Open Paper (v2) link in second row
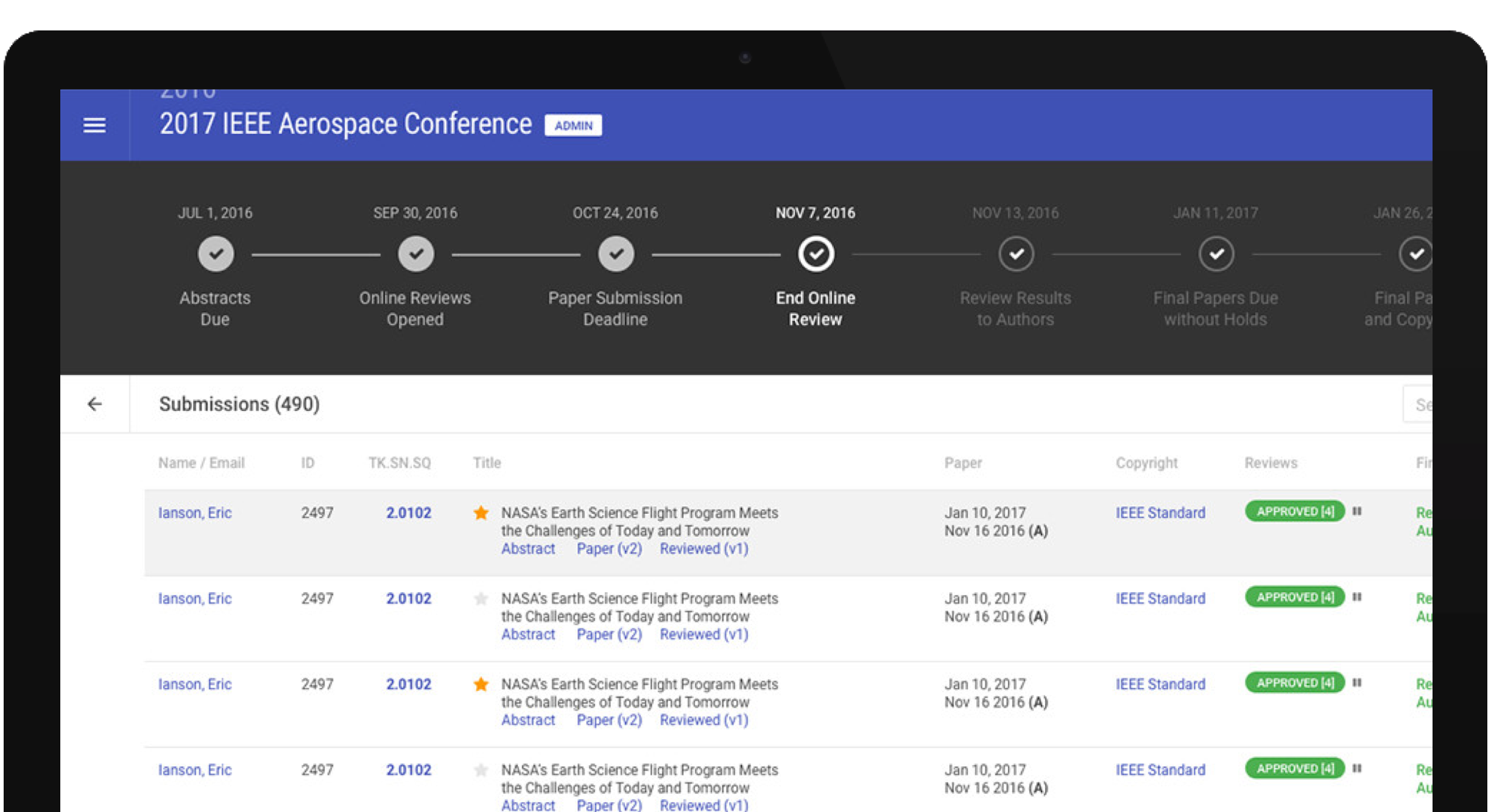The image size is (1491, 812). pyautogui.click(x=609, y=635)
